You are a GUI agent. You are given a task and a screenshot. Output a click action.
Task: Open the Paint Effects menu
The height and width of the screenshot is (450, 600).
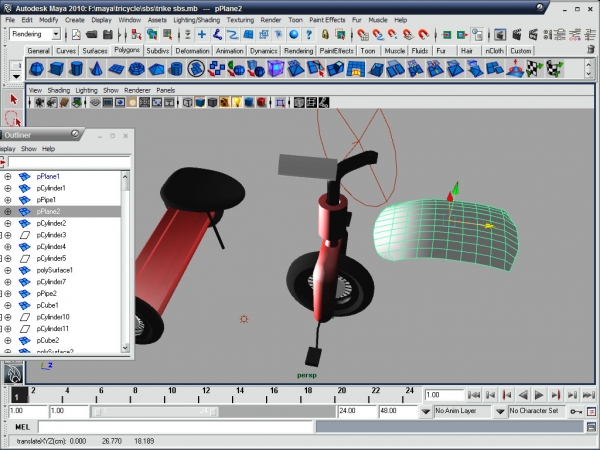327,20
